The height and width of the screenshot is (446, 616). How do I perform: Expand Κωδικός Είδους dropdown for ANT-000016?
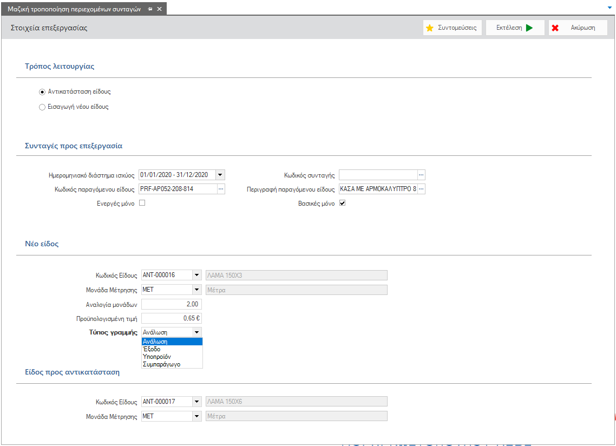coord(197,275)
